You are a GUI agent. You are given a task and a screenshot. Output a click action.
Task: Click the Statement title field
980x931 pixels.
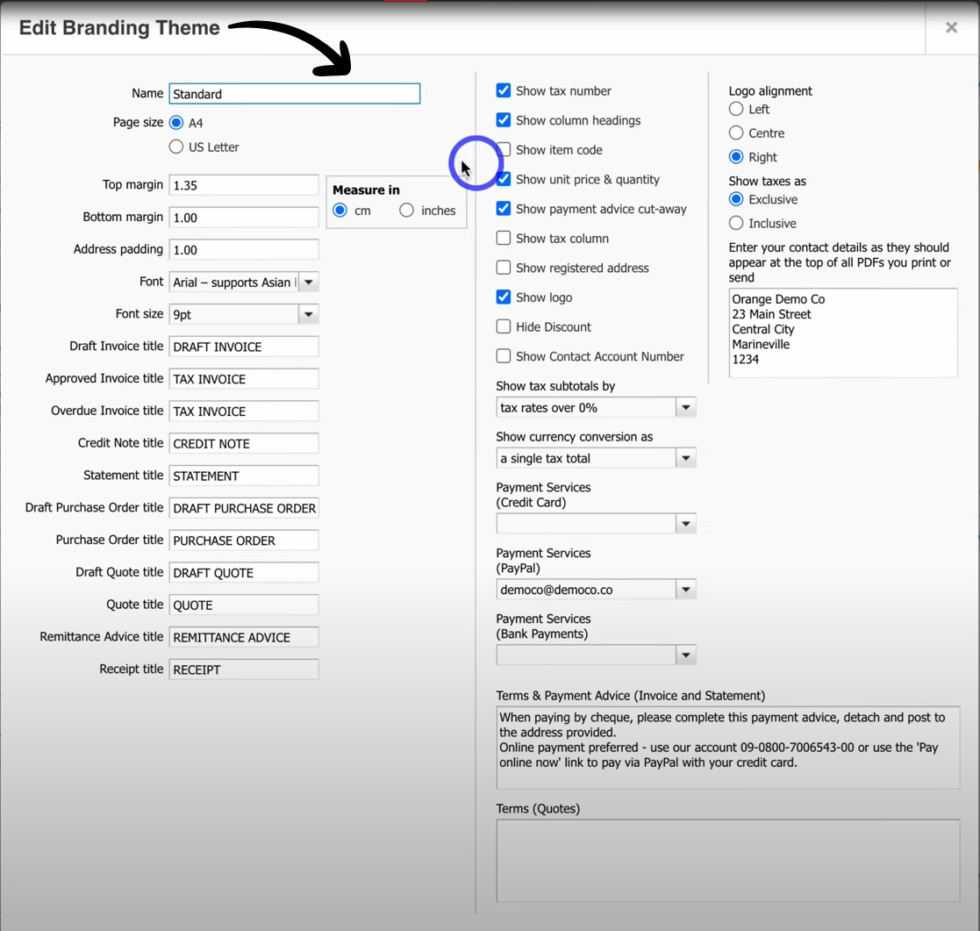click(x=243, y=475)
